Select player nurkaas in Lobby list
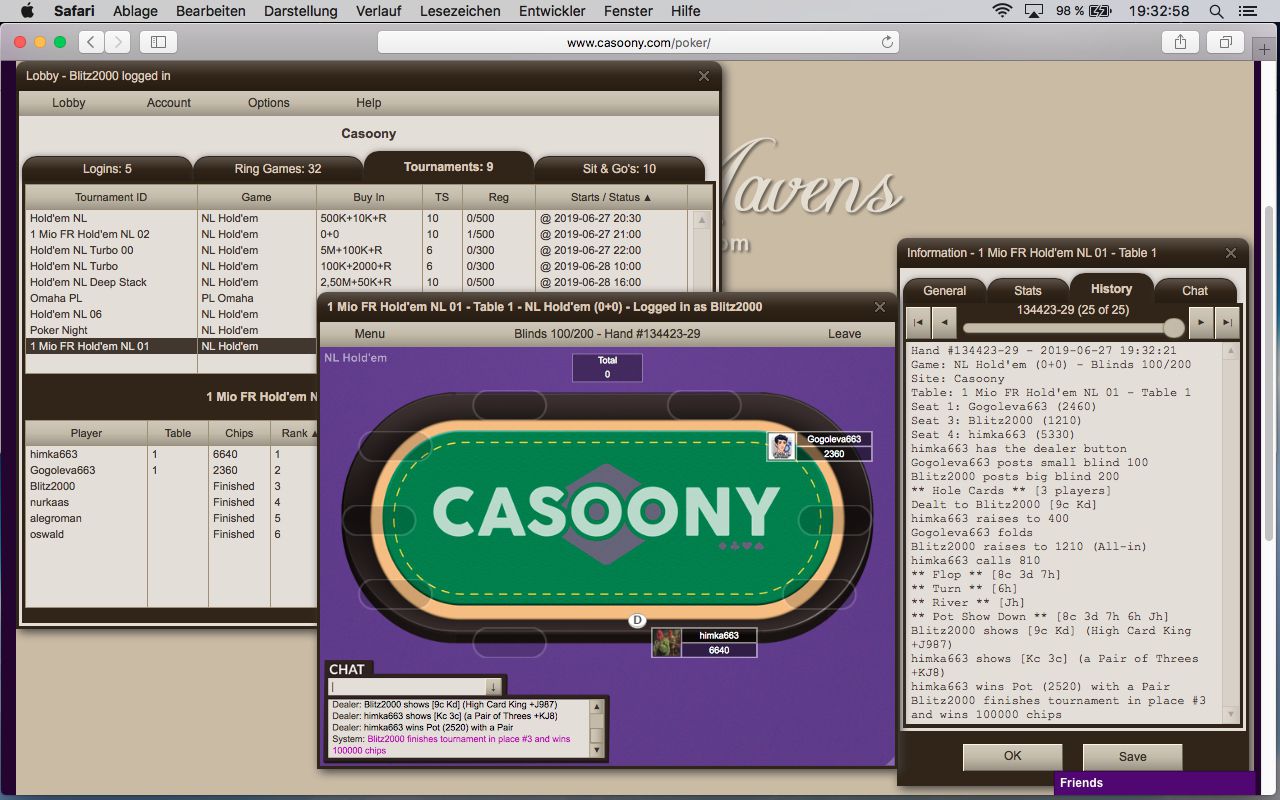This screenshot has width=1280, height=800. point(171,502)
